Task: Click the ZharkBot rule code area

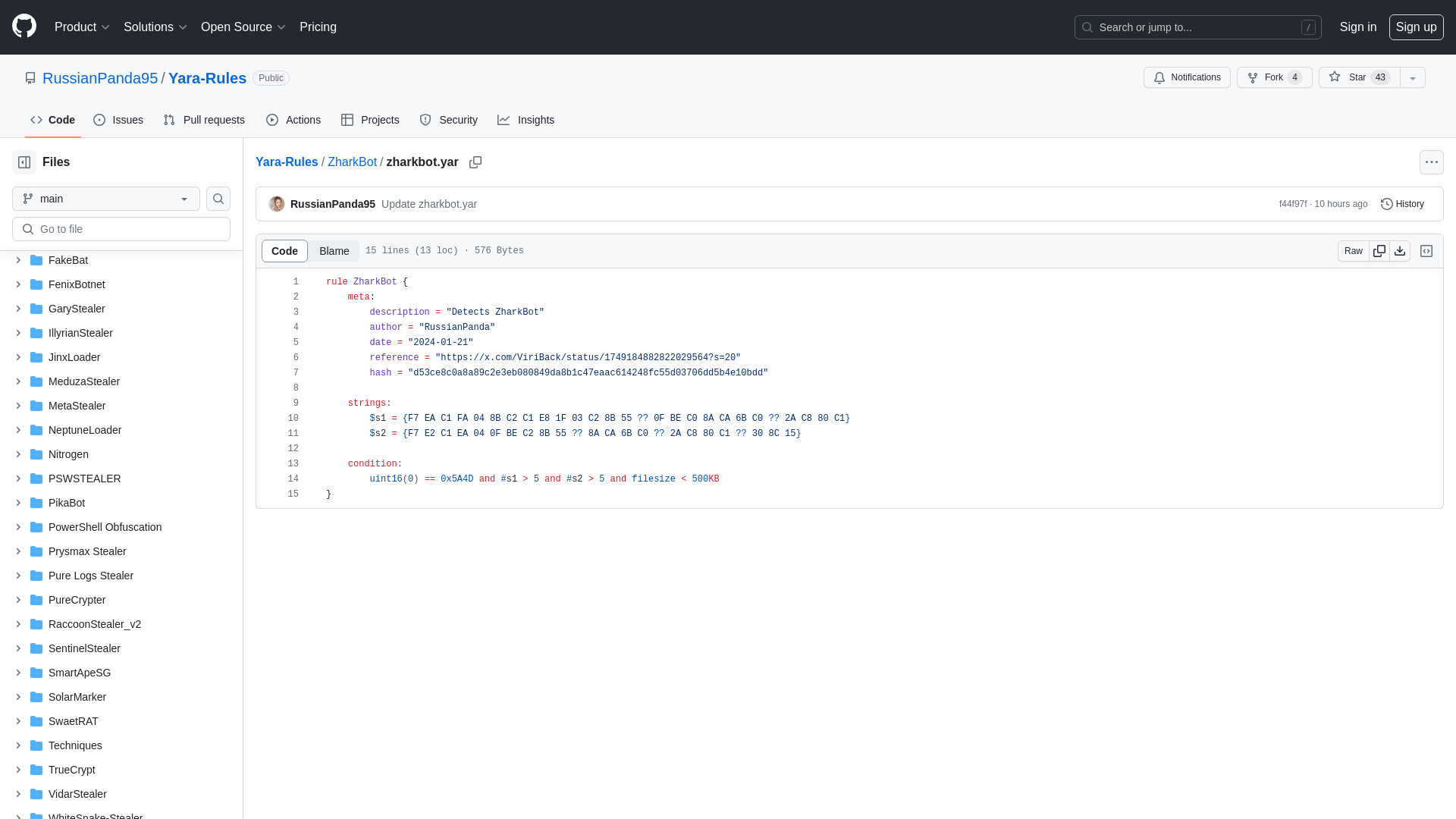Action: (x=849, y=388)
